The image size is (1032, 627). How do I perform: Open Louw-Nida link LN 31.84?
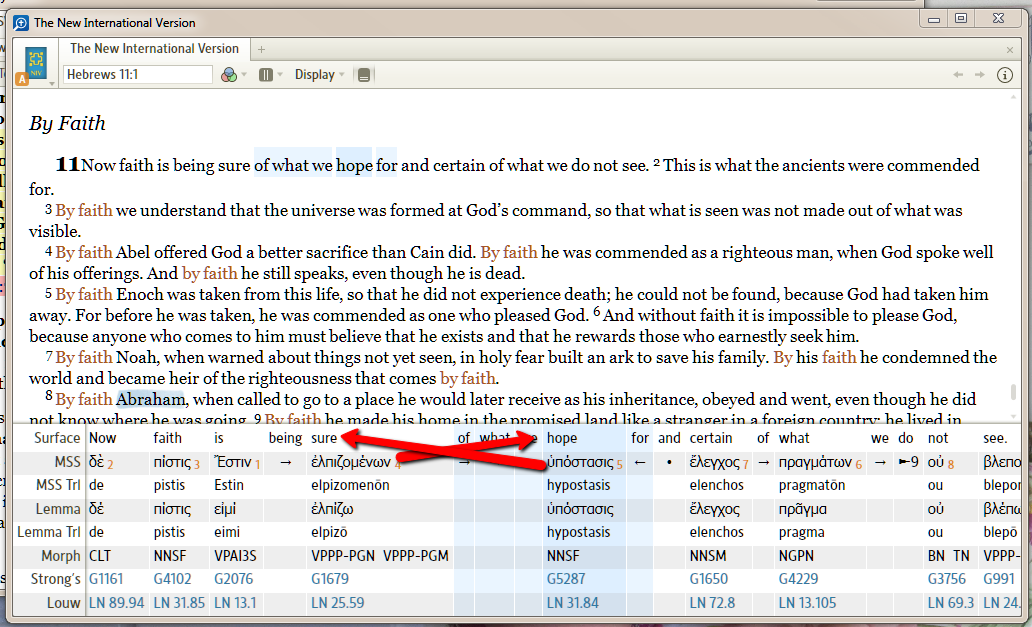point(573,603)
